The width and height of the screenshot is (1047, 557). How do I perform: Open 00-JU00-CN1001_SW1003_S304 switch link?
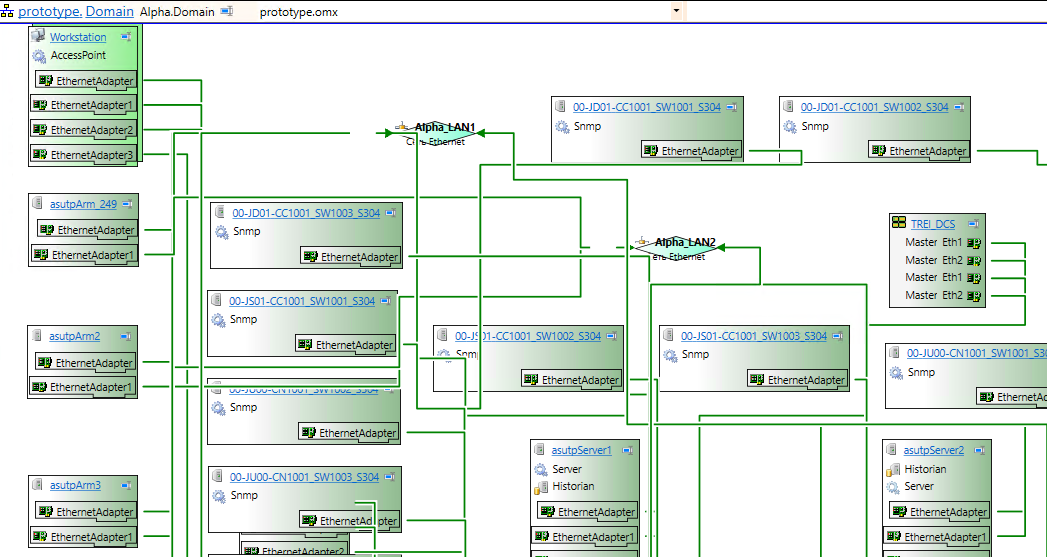pos(304,478)
